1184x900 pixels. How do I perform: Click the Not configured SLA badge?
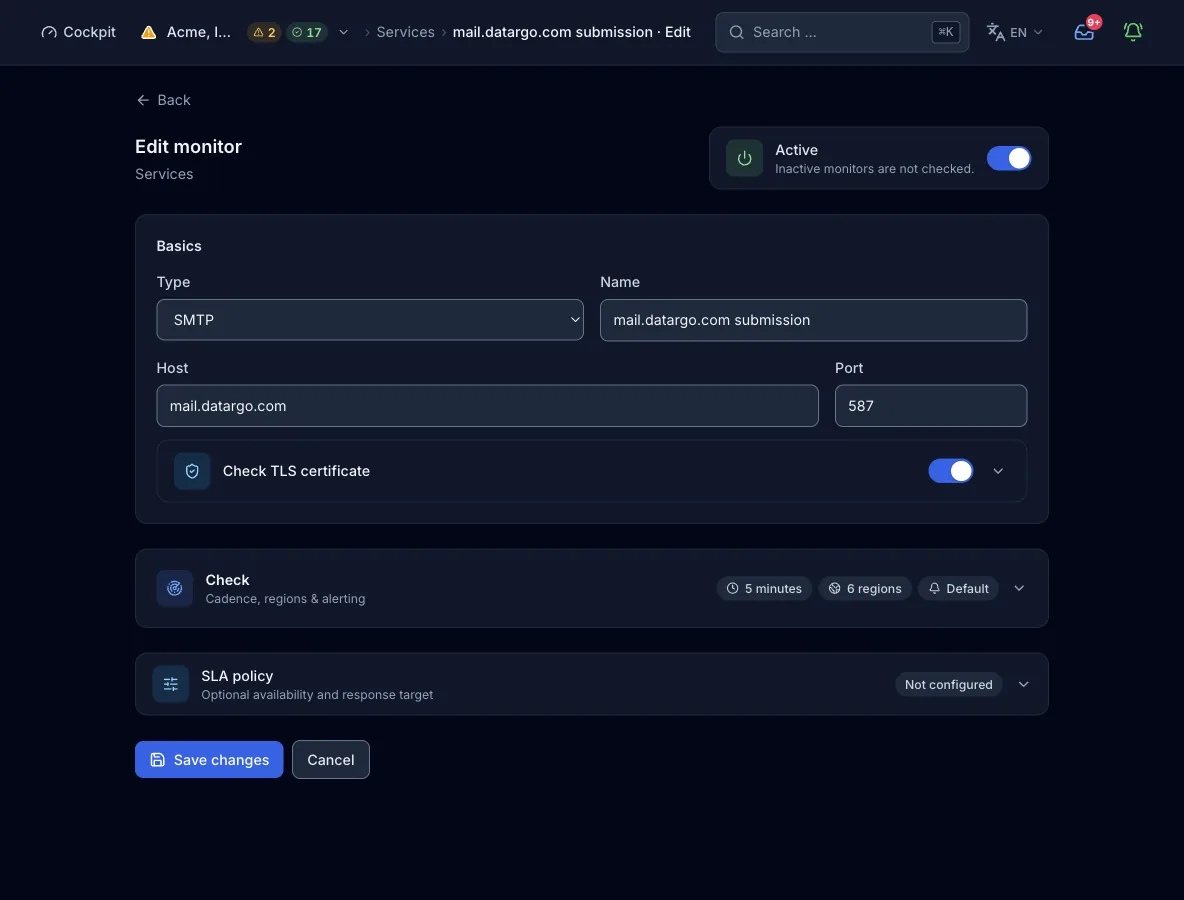point(948,684)
